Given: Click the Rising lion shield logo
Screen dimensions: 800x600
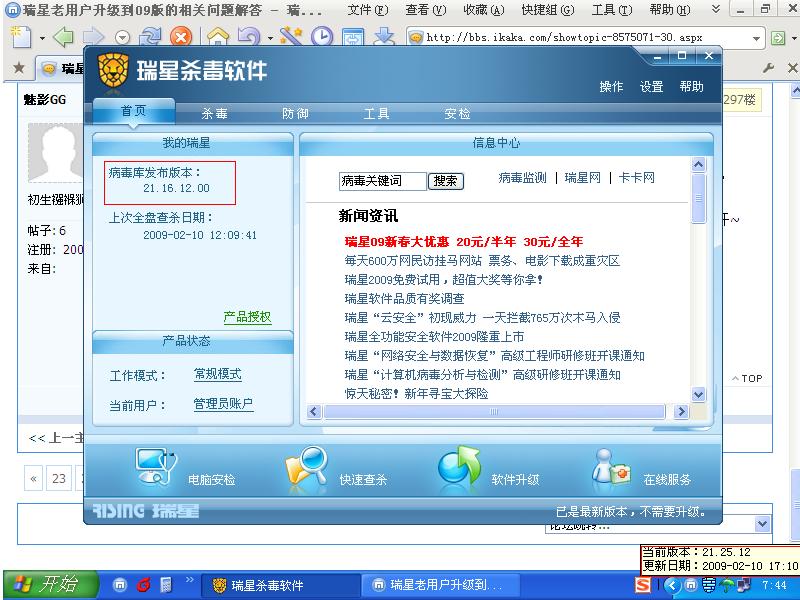Looking at the screenshot, I should (x=113, y=70).
